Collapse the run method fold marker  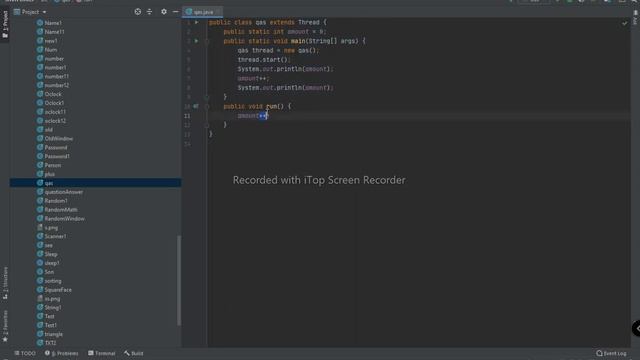[x=207, y=107]
